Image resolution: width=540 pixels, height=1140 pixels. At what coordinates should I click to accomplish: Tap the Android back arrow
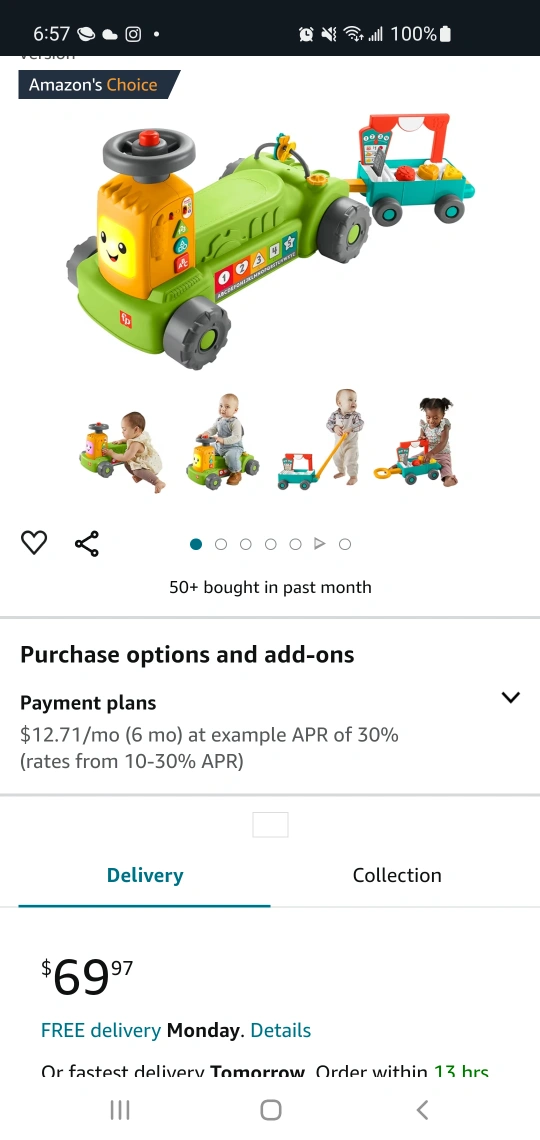tap(422, 1109)
